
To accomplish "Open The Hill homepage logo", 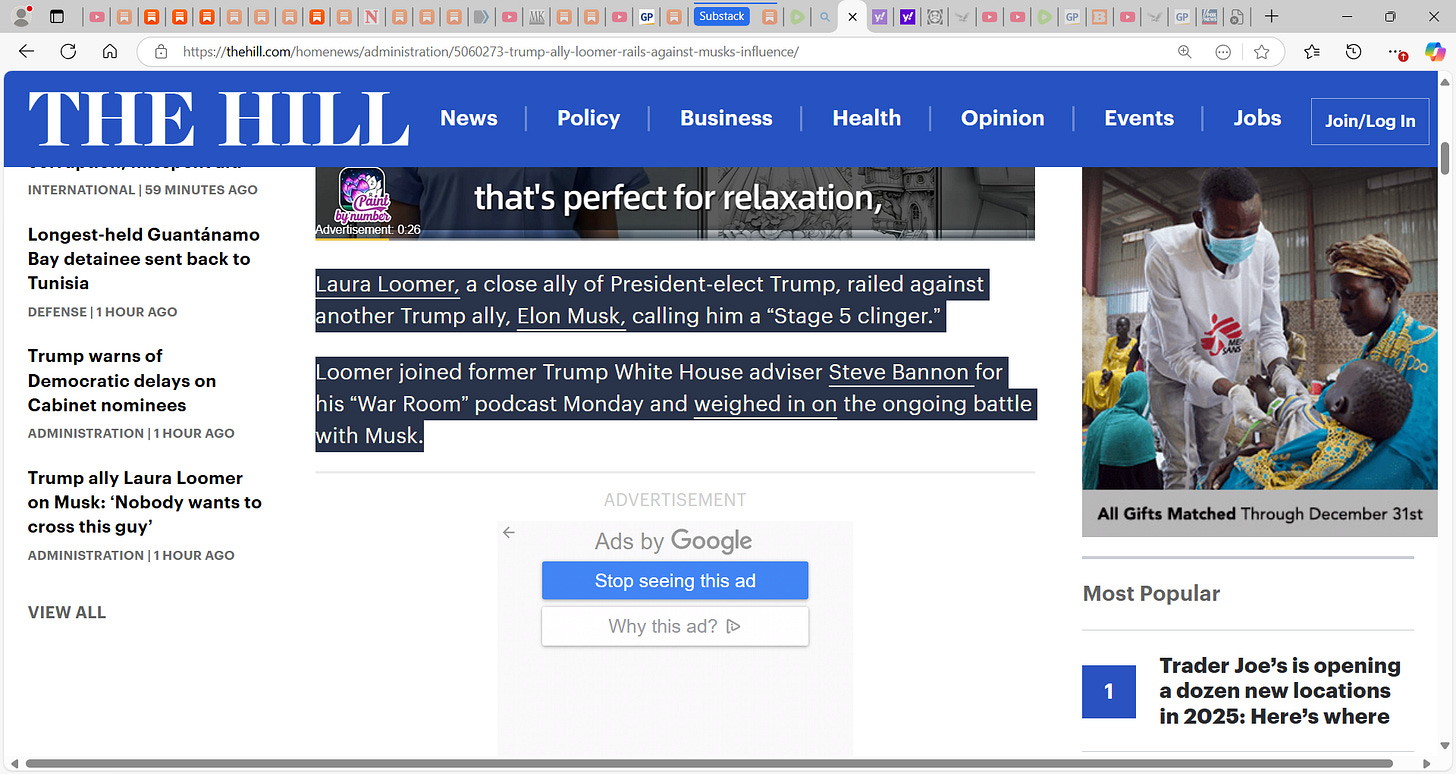I will point(218,119).
